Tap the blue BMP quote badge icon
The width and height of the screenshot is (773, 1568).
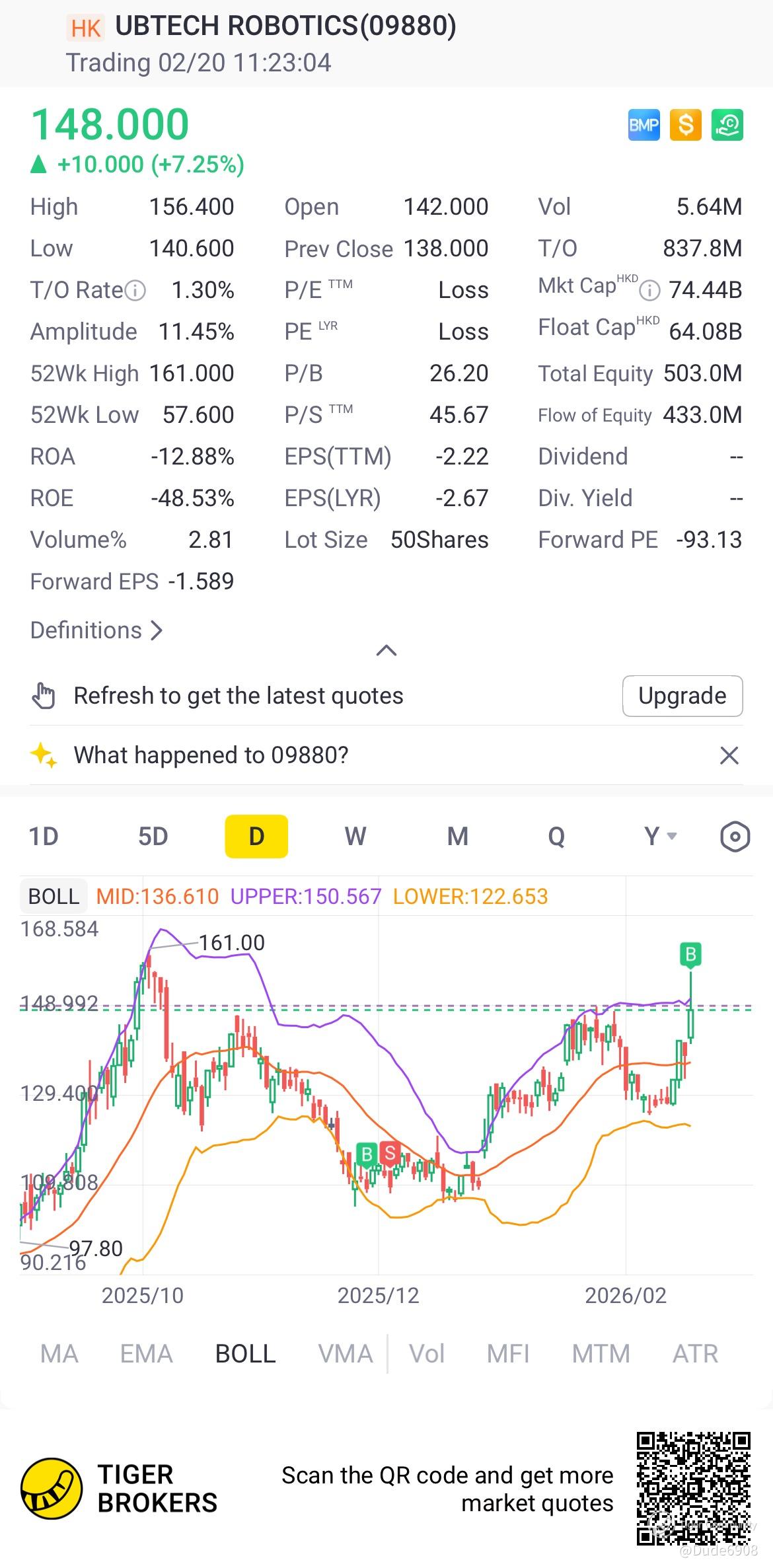(644, 125)
